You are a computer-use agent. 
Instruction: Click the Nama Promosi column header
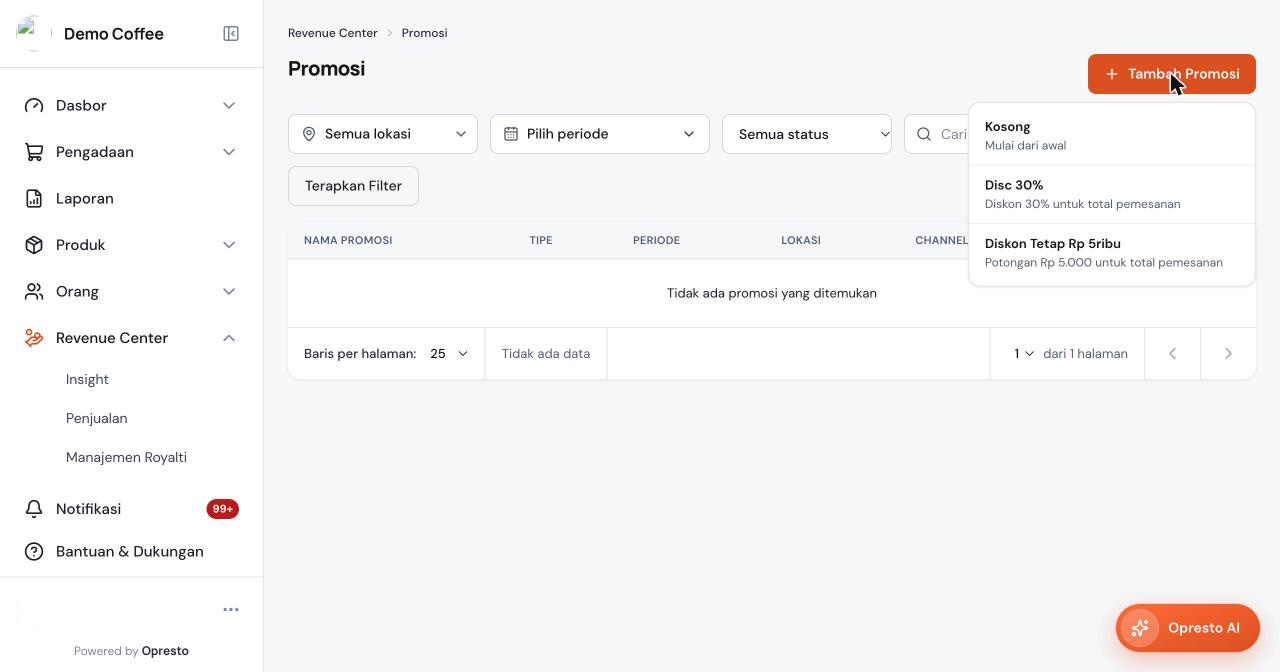click(x=348, y=240)
